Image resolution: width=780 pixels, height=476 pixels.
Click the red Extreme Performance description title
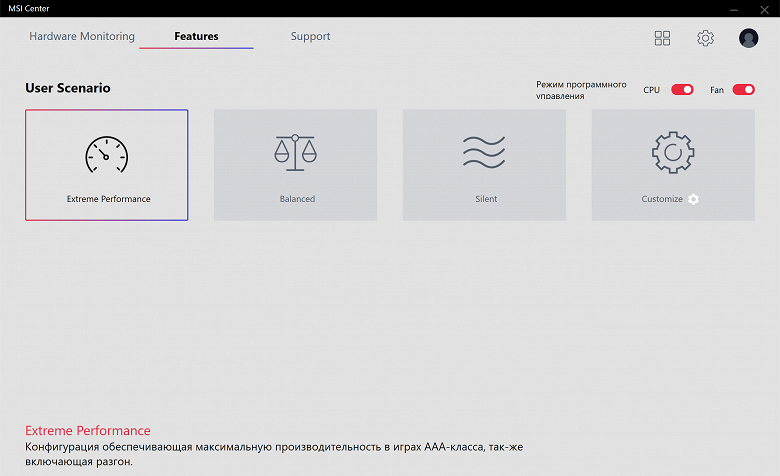pyautogui.click(x=88, y=430)
